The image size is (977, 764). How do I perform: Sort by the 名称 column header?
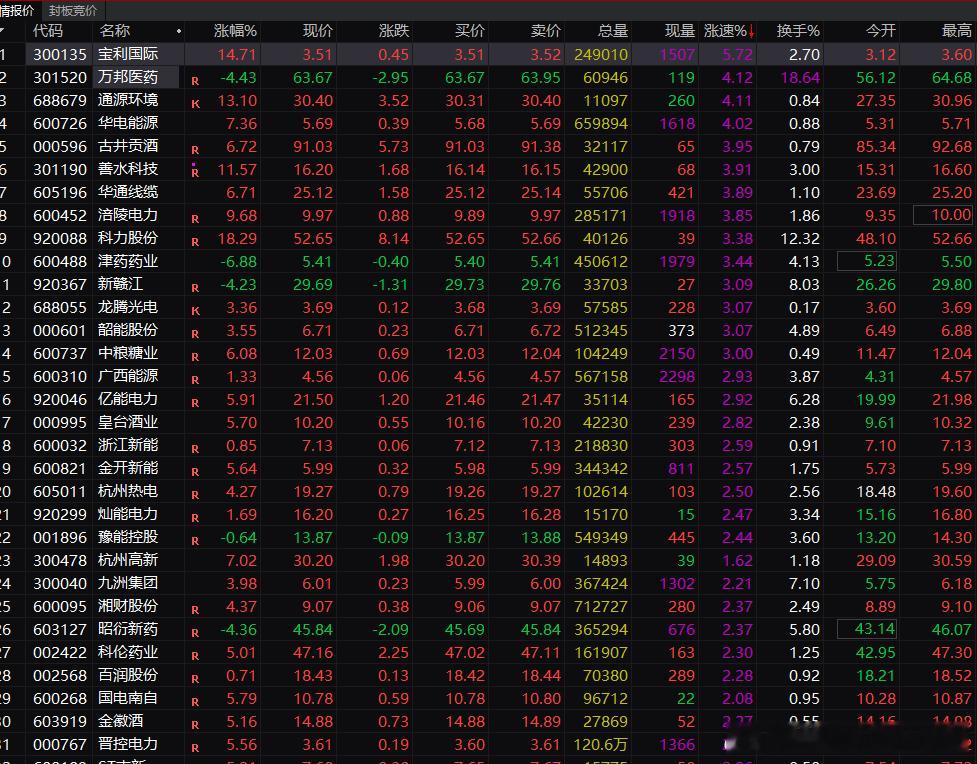tap(114, 31)
